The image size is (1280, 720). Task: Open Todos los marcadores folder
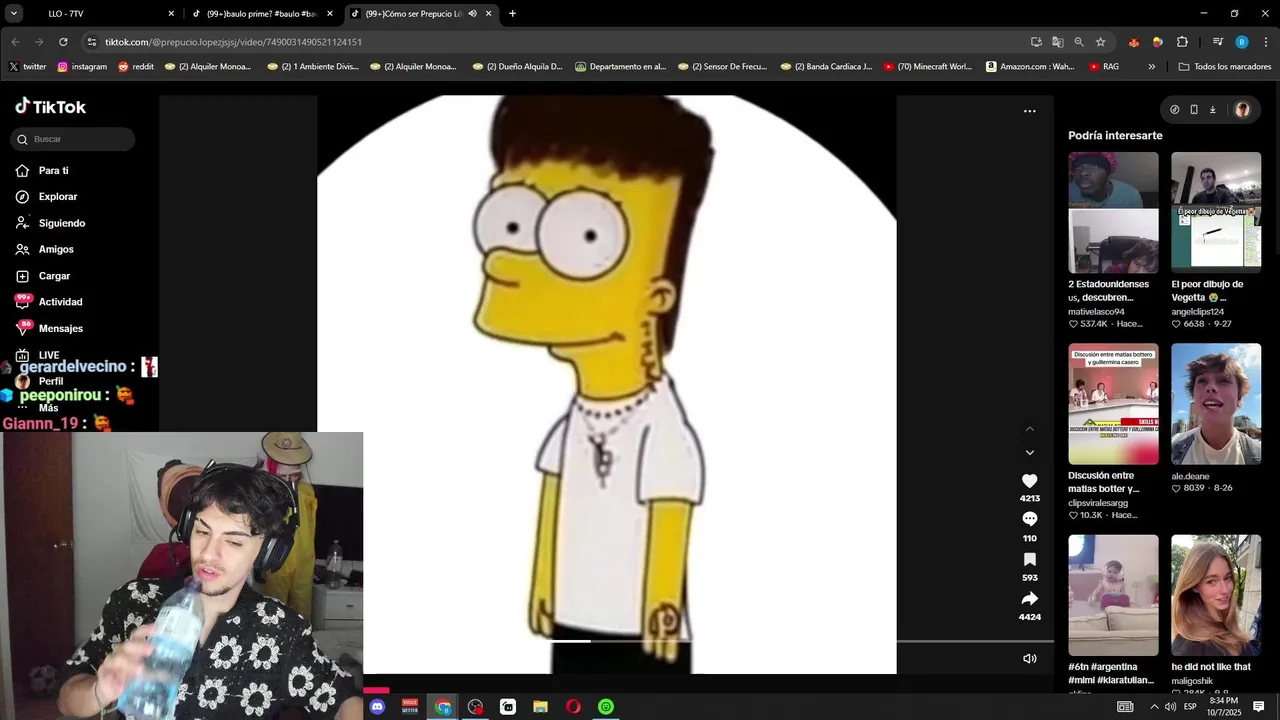click(x=1224, y=67)
